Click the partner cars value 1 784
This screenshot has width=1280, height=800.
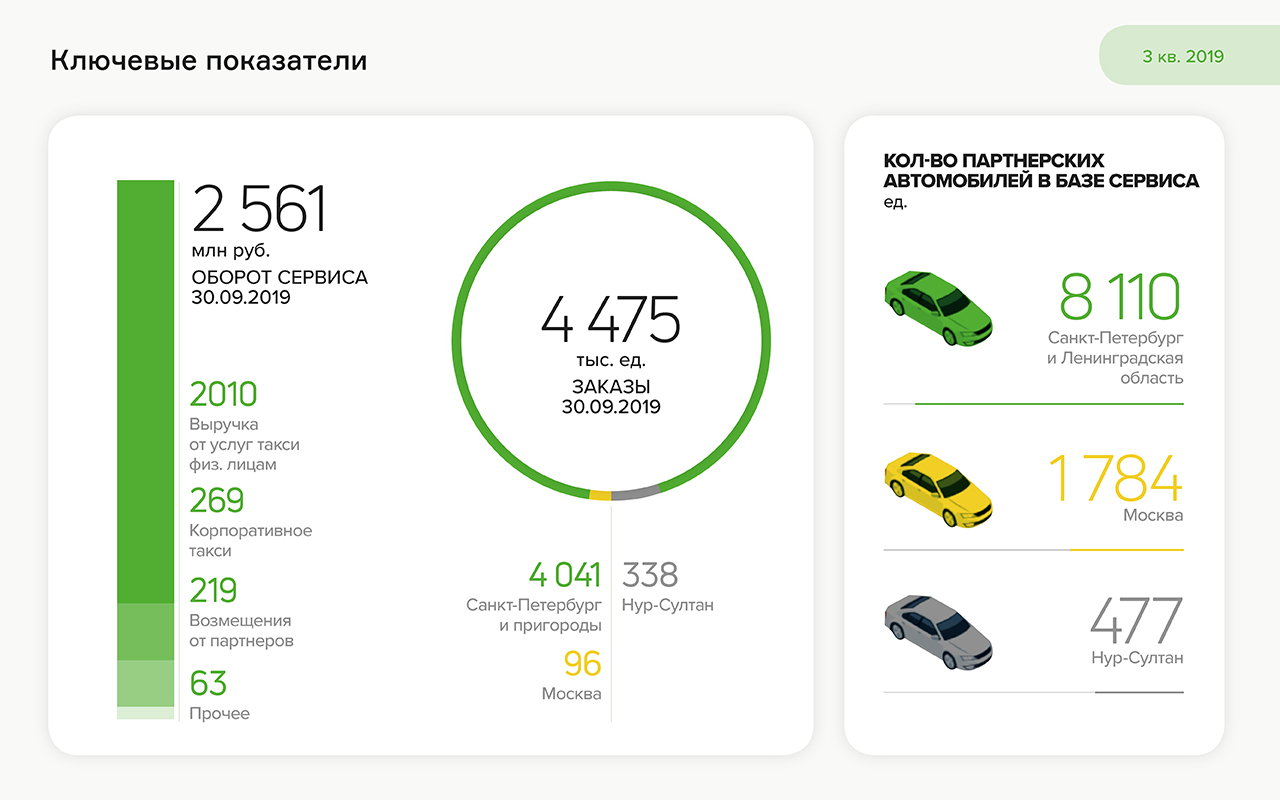[1116, 478]
